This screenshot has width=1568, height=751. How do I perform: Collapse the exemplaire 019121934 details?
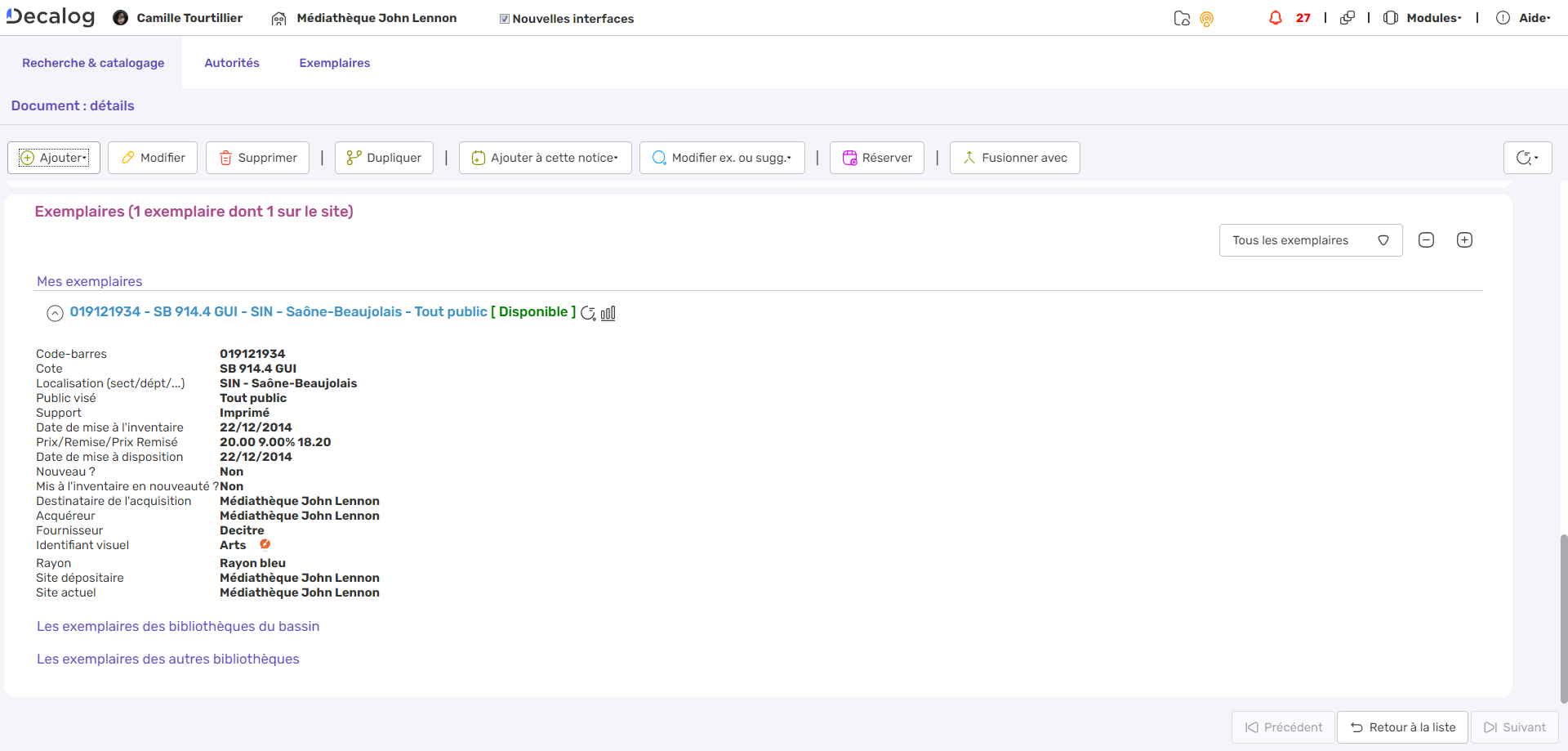click(x=55, y=313)
